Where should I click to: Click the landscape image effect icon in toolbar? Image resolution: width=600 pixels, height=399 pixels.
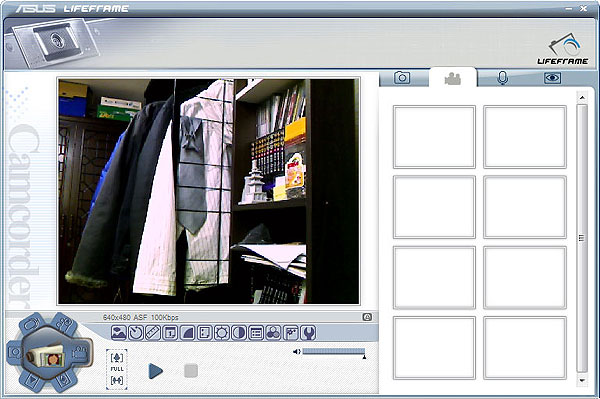click(119, 333)
